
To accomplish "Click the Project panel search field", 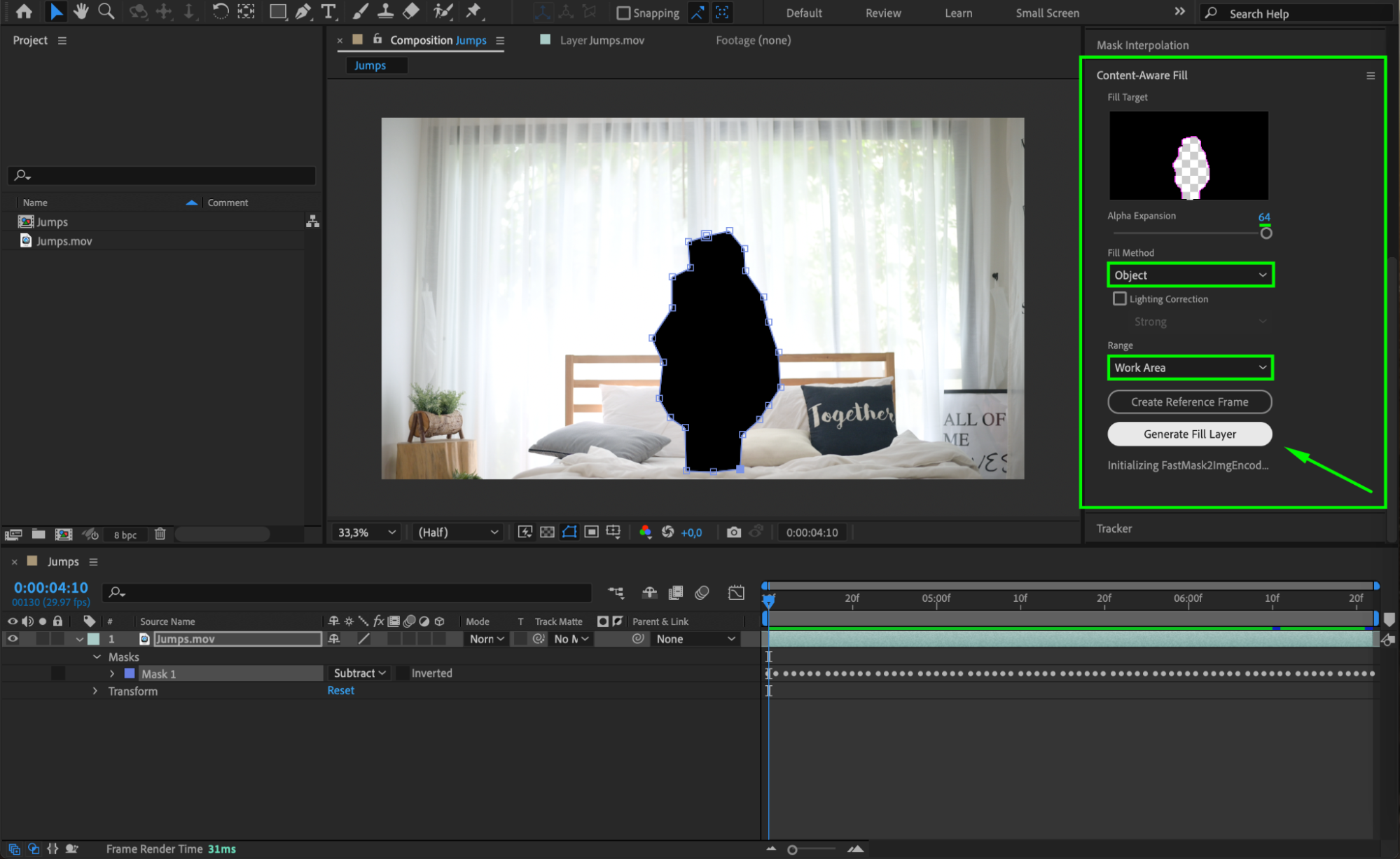I will point(162,175).
